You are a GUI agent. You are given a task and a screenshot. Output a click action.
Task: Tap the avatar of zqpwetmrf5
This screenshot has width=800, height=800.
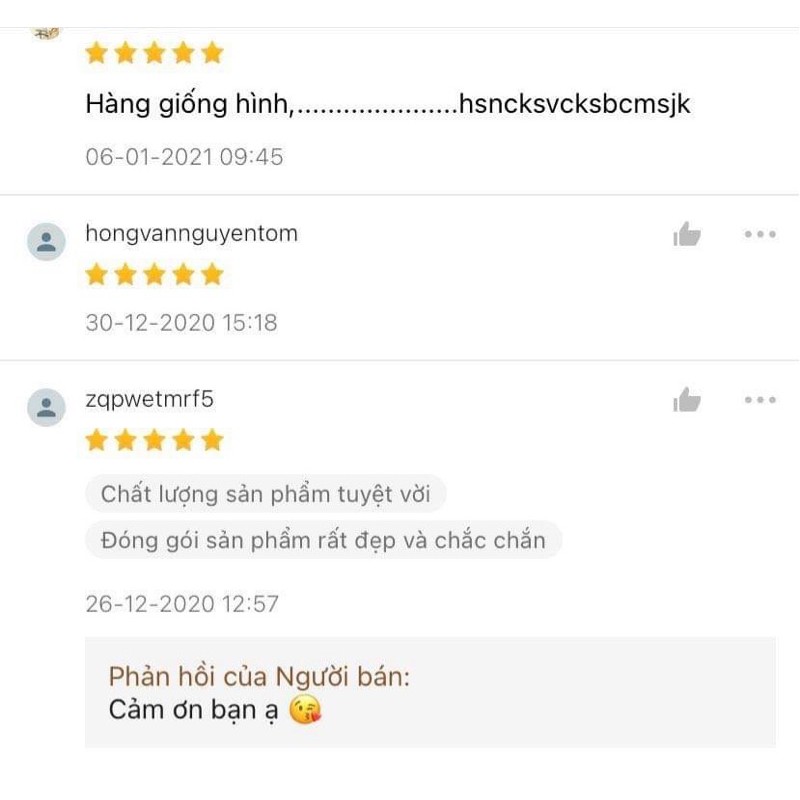pos(46,407)
